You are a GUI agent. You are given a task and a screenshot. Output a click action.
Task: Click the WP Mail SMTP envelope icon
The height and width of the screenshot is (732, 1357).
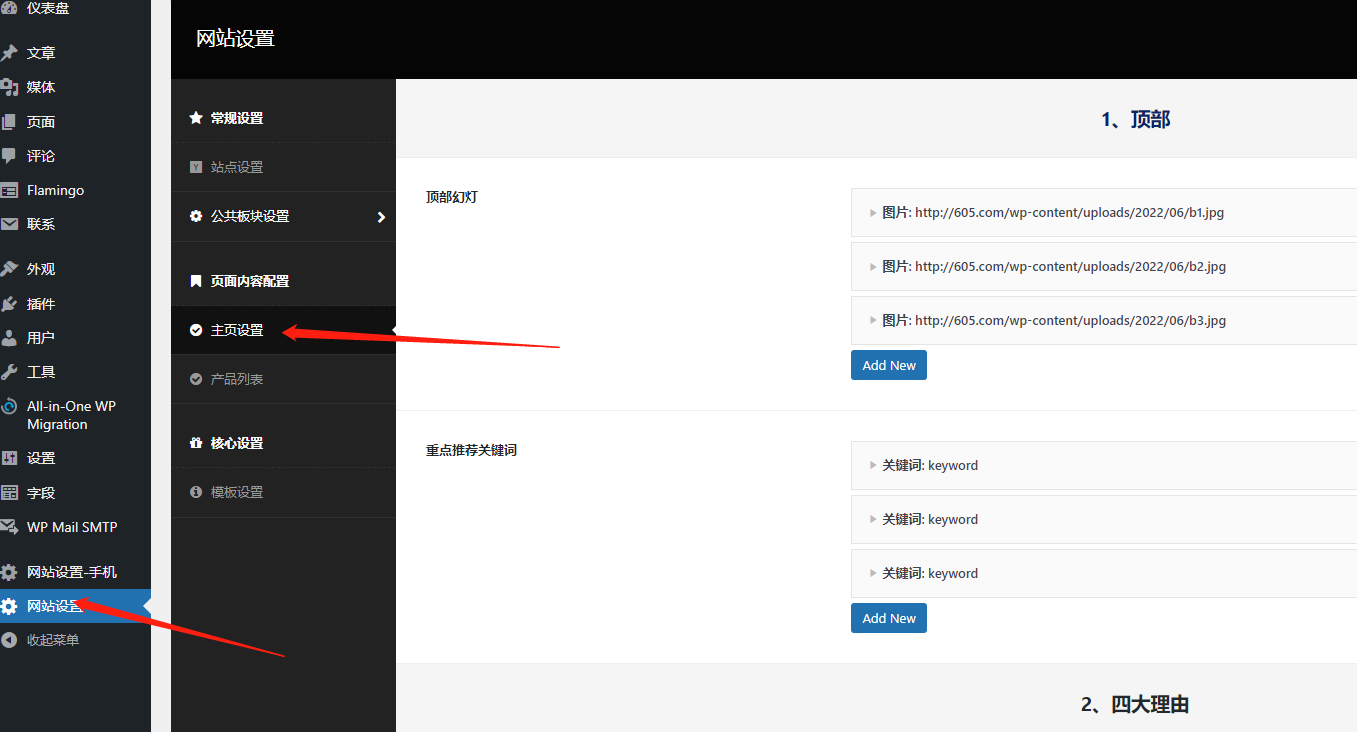[9, 527]
